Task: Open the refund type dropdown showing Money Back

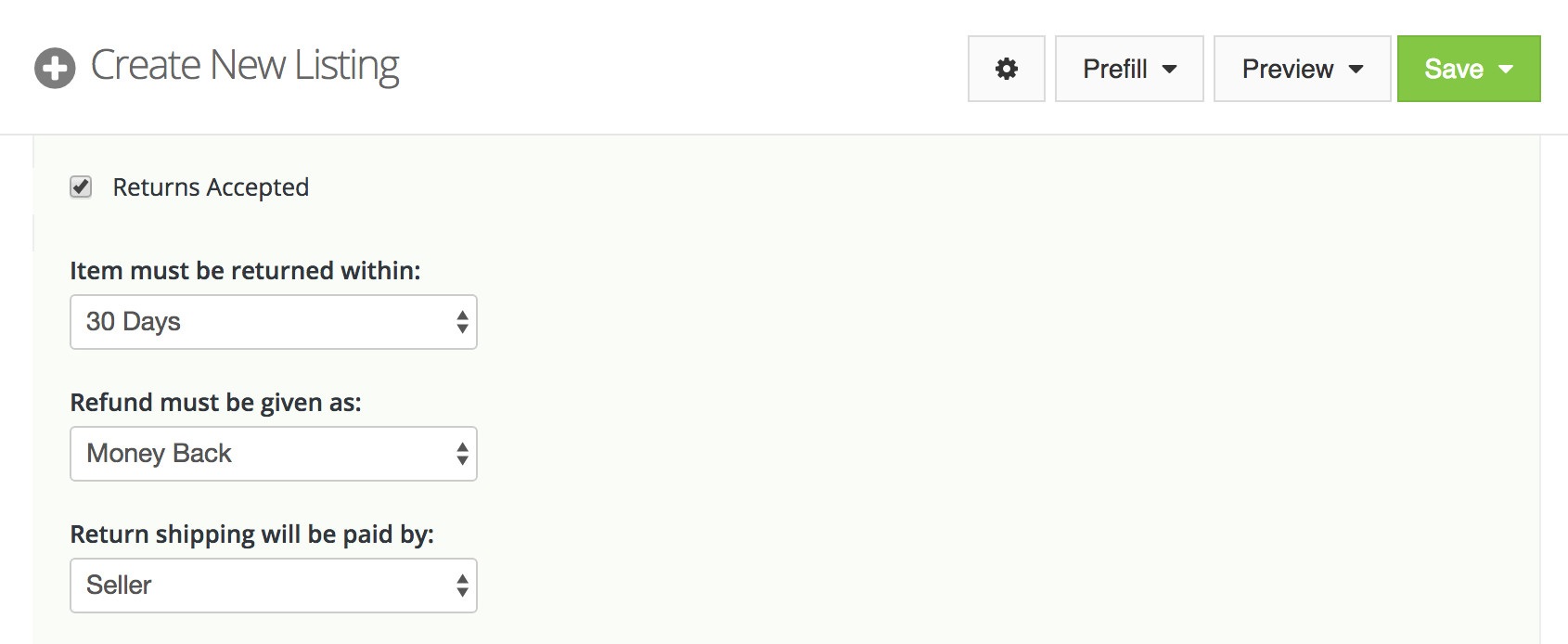Action: coord(272,454)
